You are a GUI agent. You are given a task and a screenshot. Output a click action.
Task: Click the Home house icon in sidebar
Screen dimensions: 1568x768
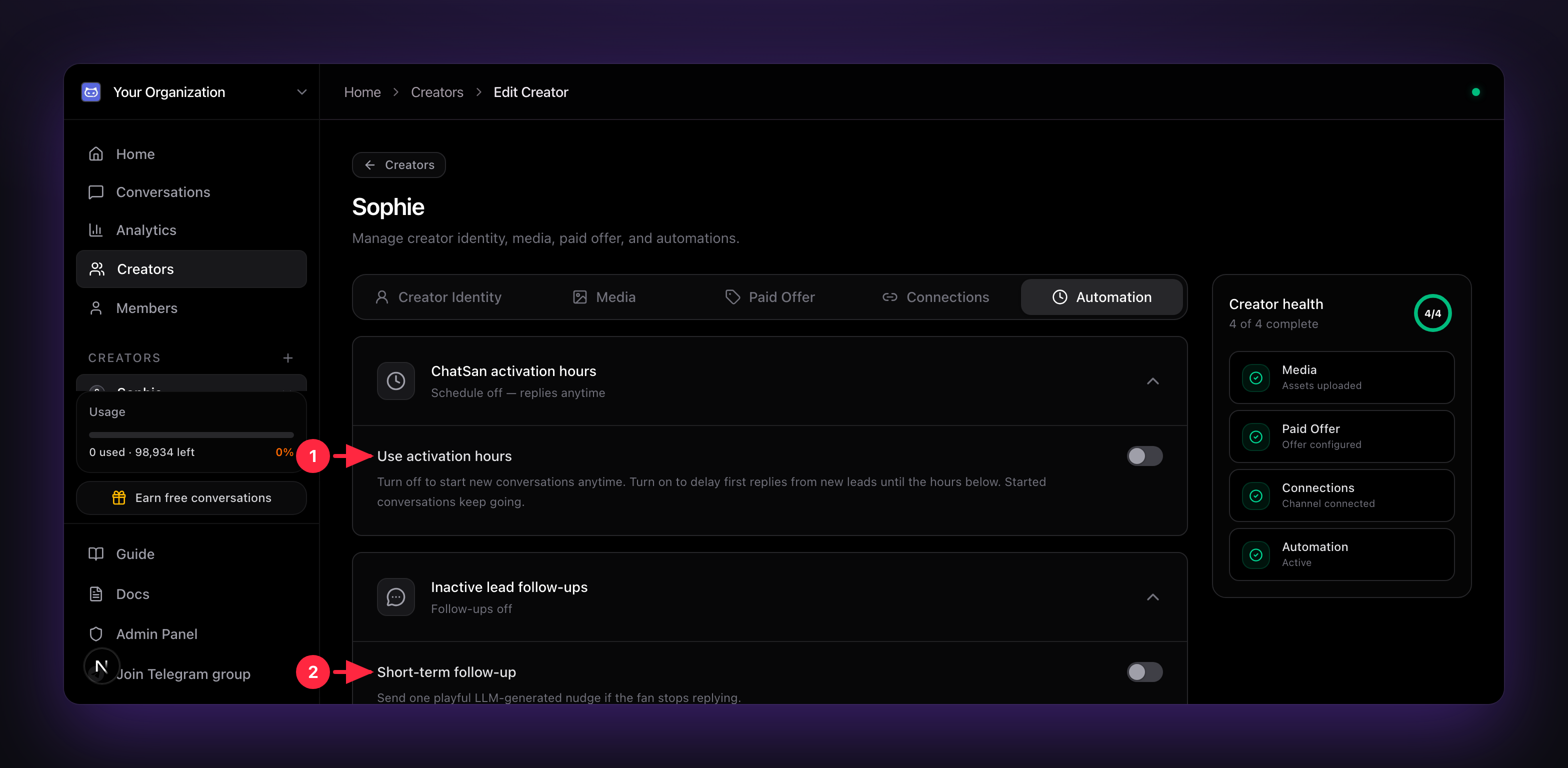pyautogui.click(x=96, y=154)
